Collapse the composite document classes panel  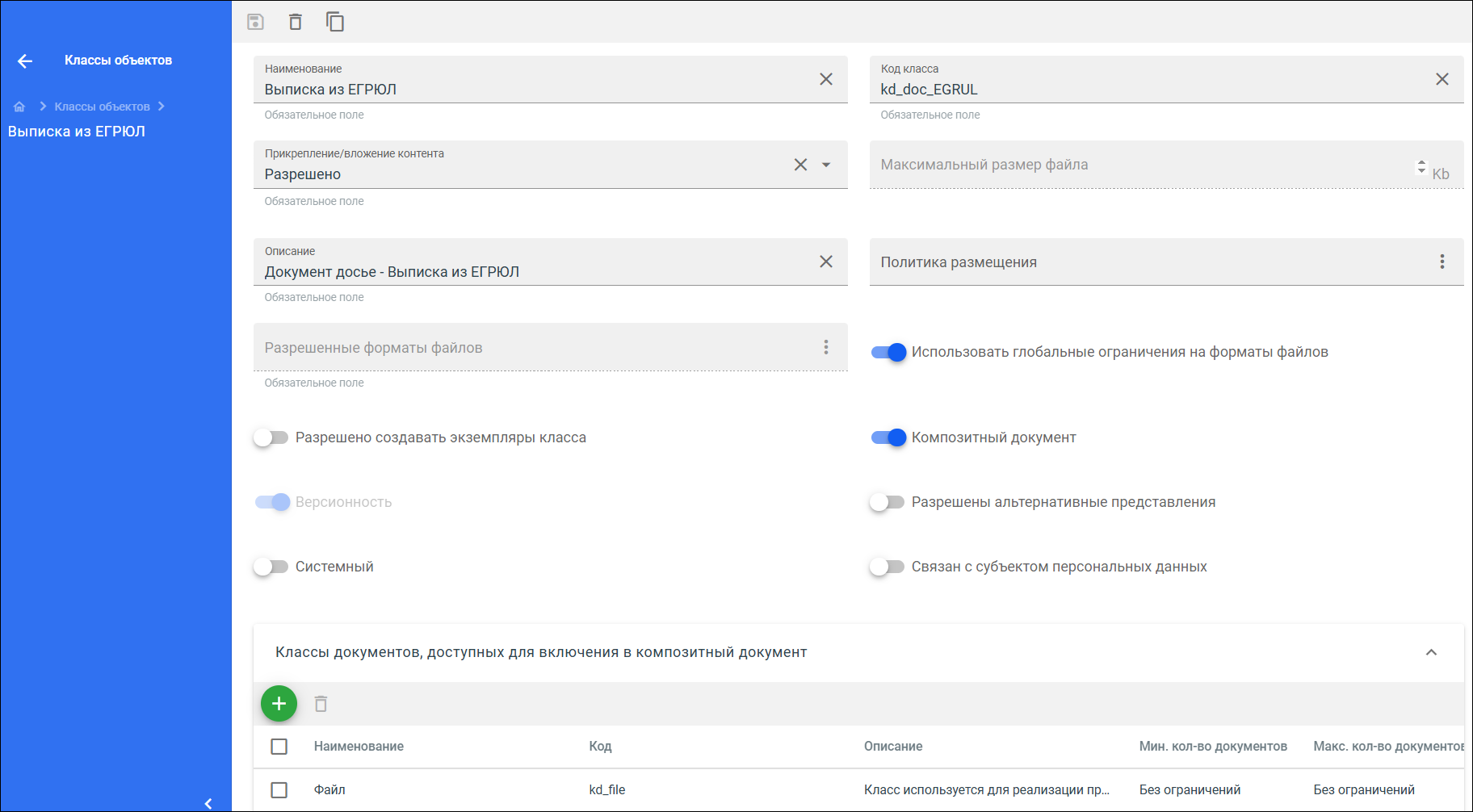pos(1431,652)
